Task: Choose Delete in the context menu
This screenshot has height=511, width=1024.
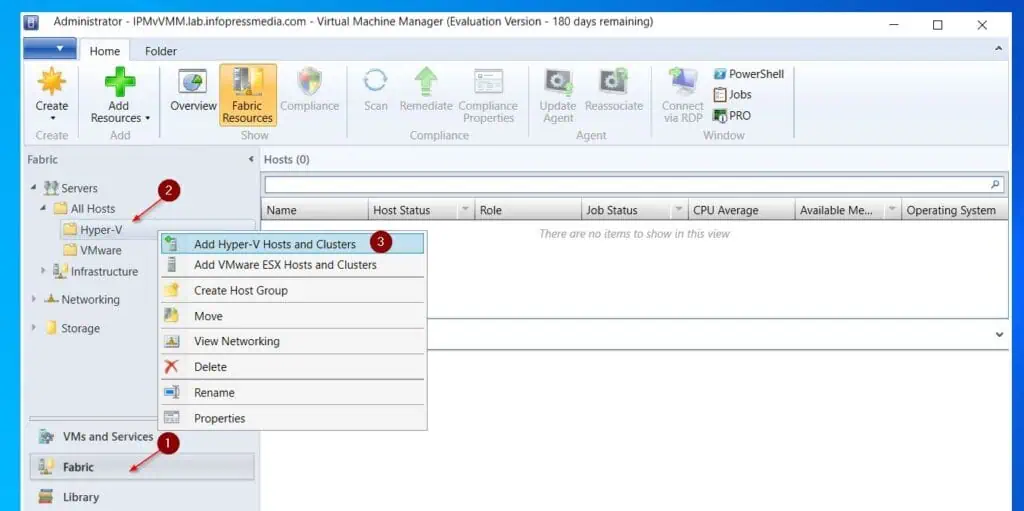Action: click(x=293, y=367)
